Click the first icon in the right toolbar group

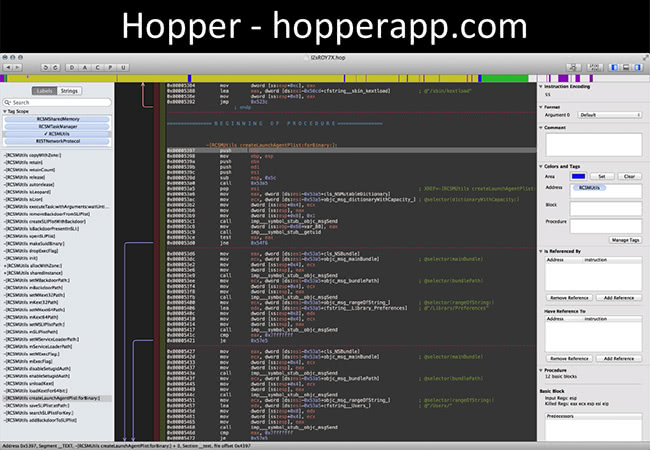574,67
